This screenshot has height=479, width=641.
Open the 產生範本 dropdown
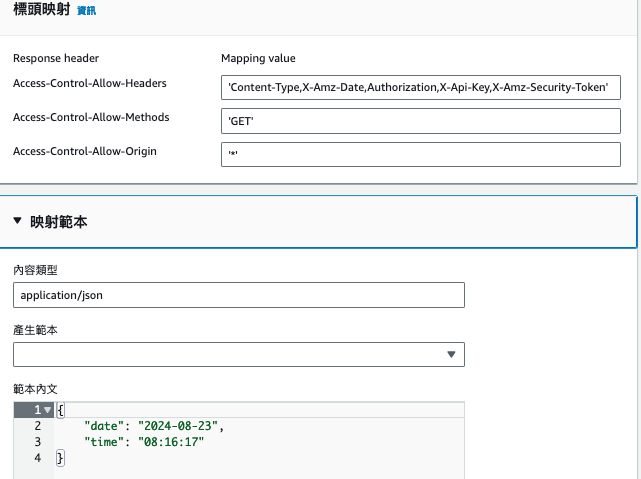[238, 354]
